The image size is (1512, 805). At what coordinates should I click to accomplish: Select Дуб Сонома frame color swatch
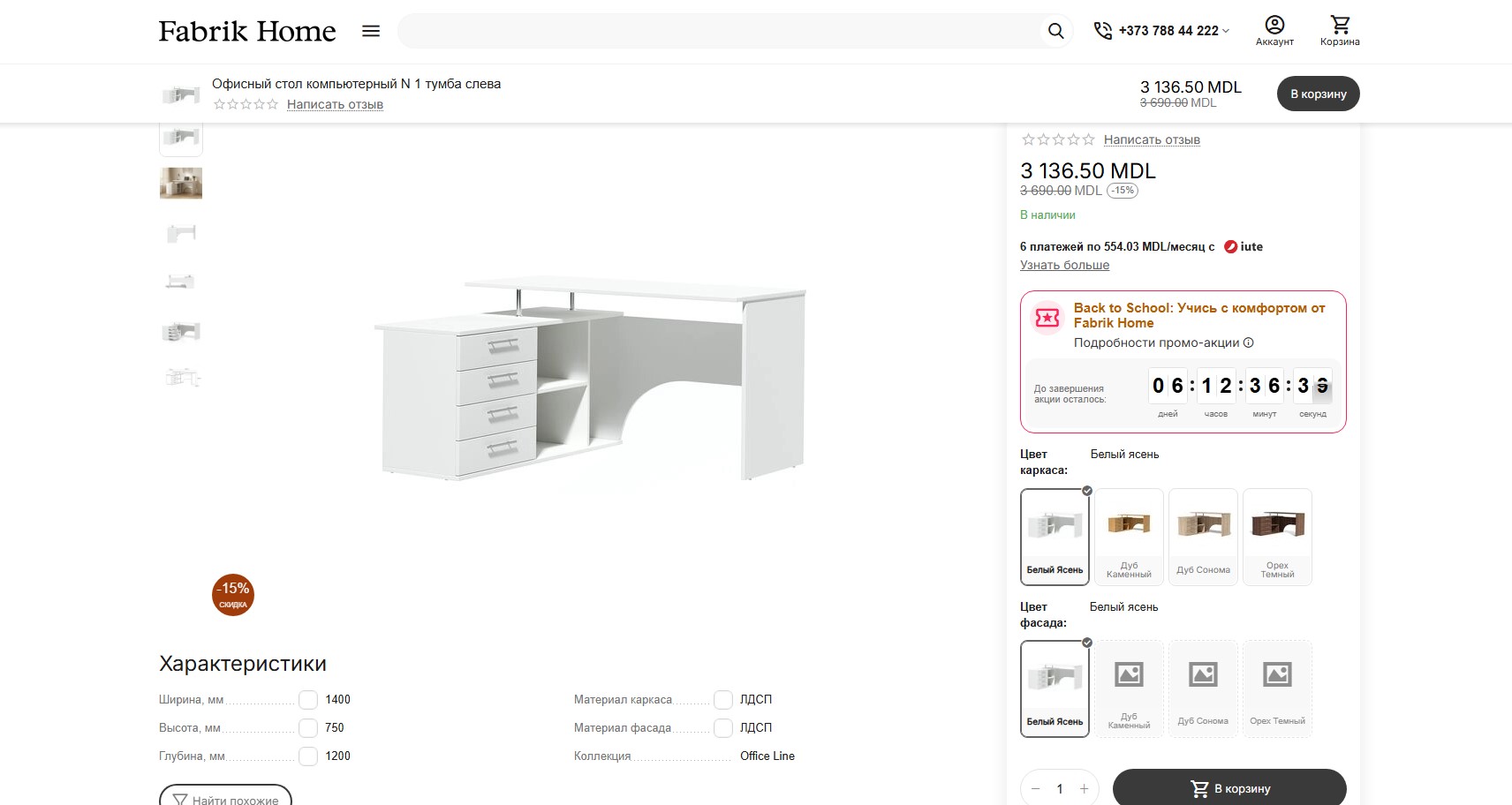[1203, 537]
